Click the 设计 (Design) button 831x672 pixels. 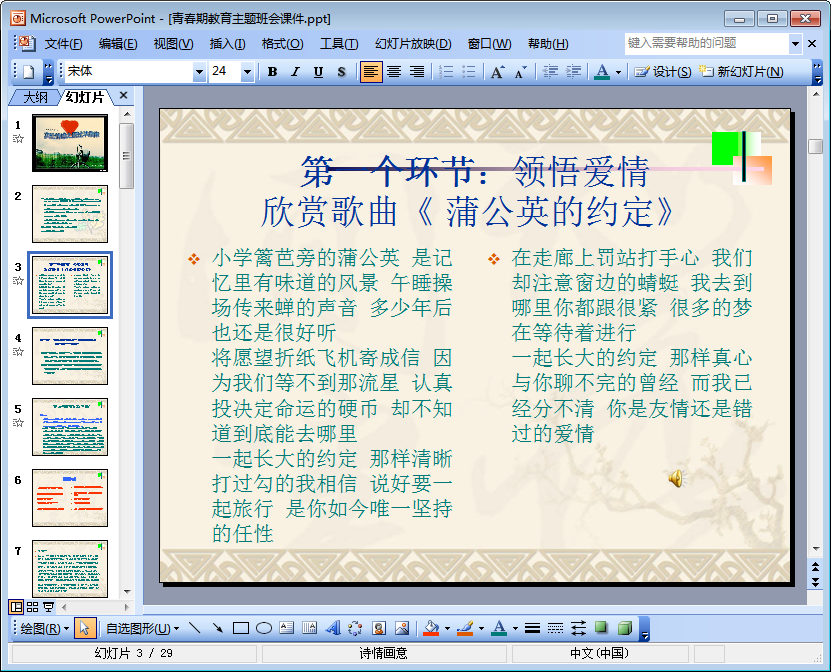(662, 72)
